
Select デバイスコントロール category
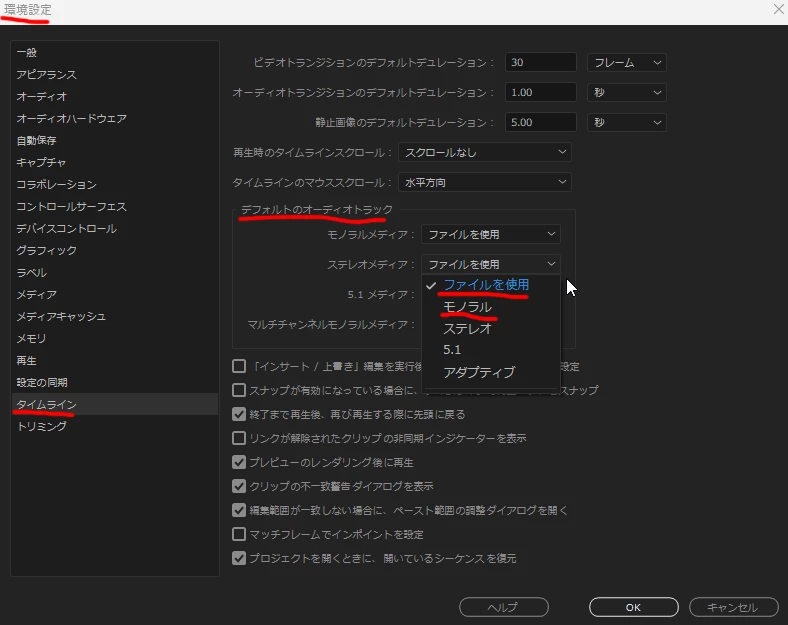(x=66, y=229)
